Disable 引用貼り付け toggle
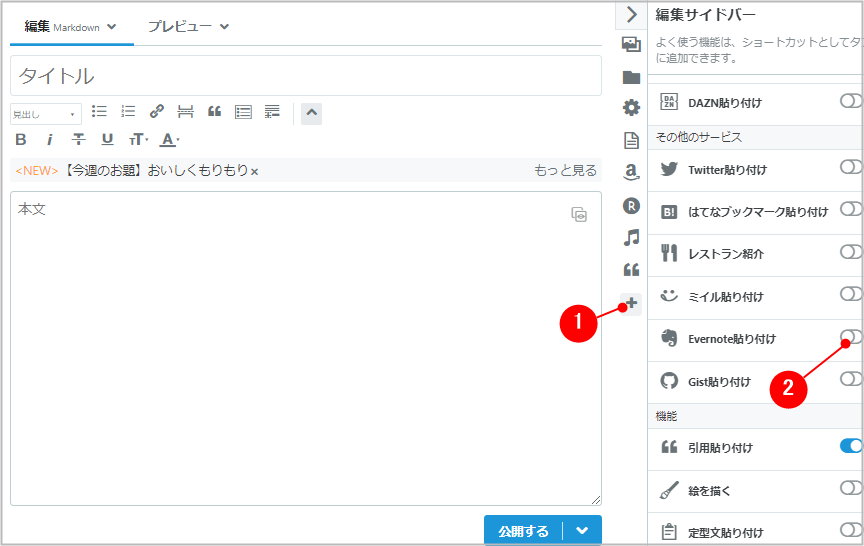This screenshot has height=546, width=864. (851, 445)
